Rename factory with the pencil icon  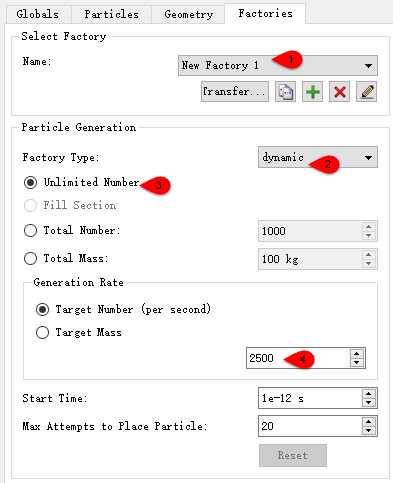point(366,92)
